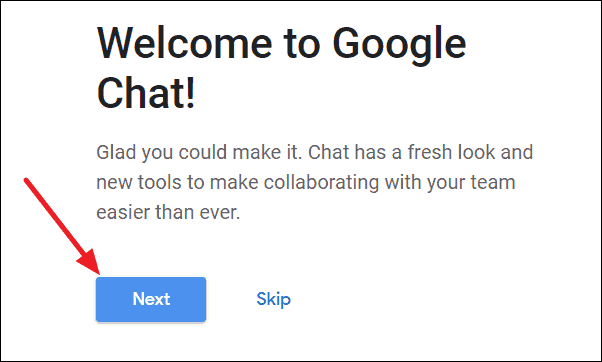Click the word 'tools' in the description
The image size is (602, 362).
click(160, 182)
